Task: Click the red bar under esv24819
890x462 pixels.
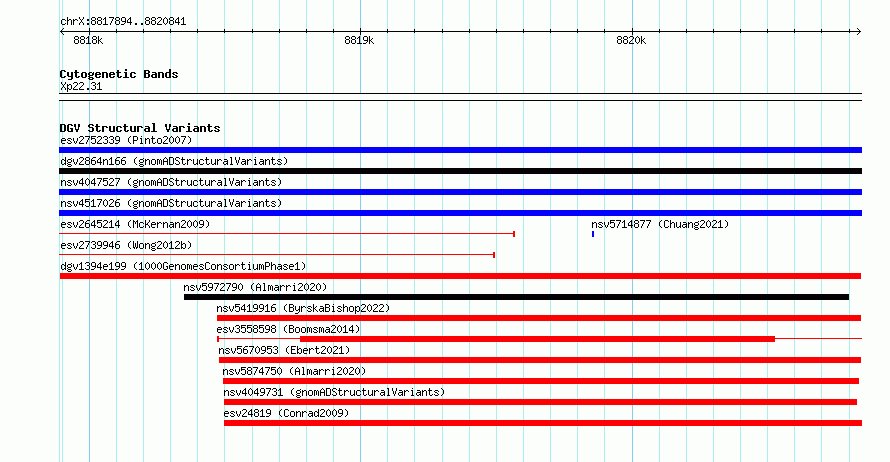Action: (543, 423)
